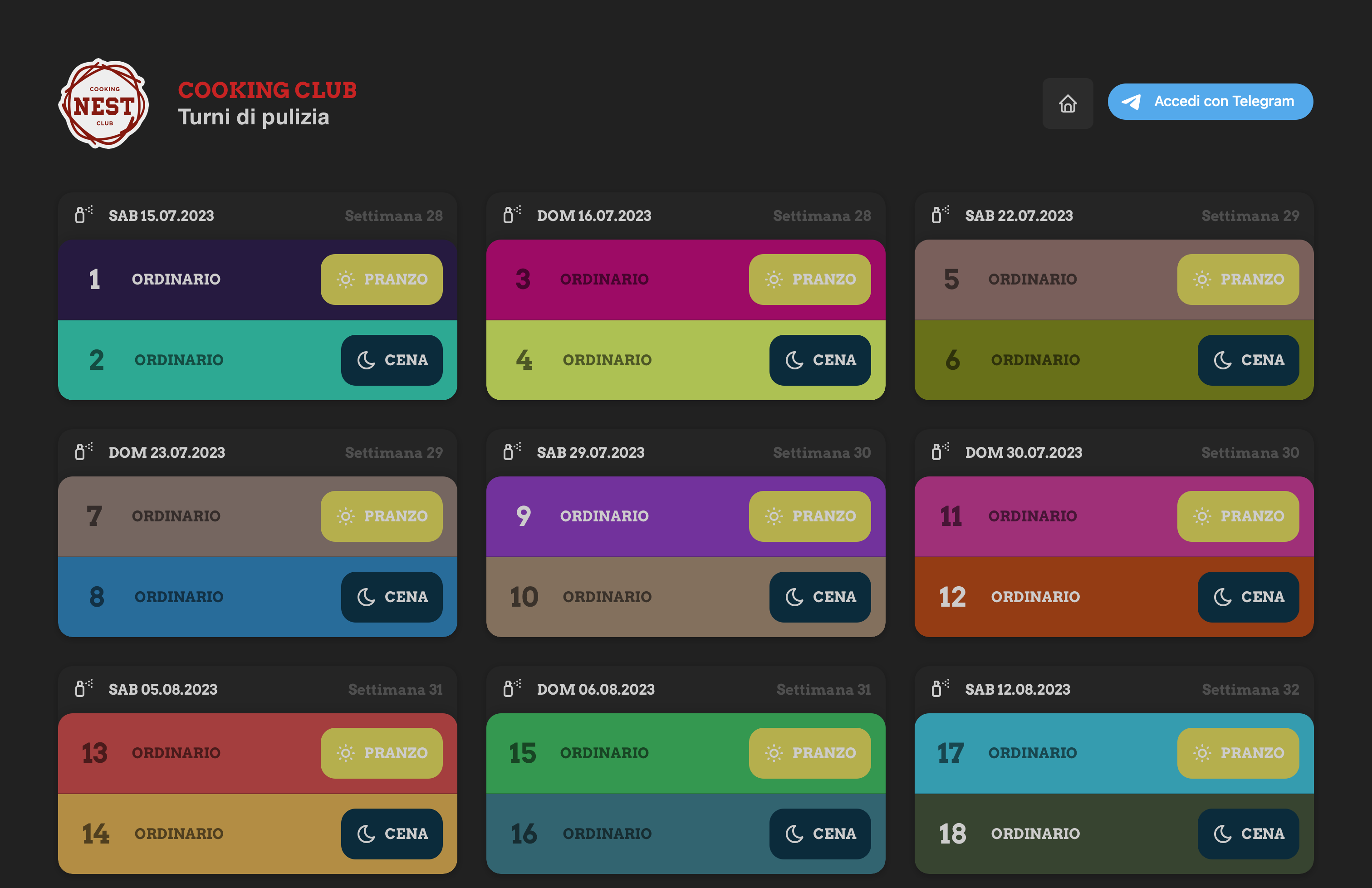
Task: Click the COOKING CLUB title link
Action: click(267, 90)
